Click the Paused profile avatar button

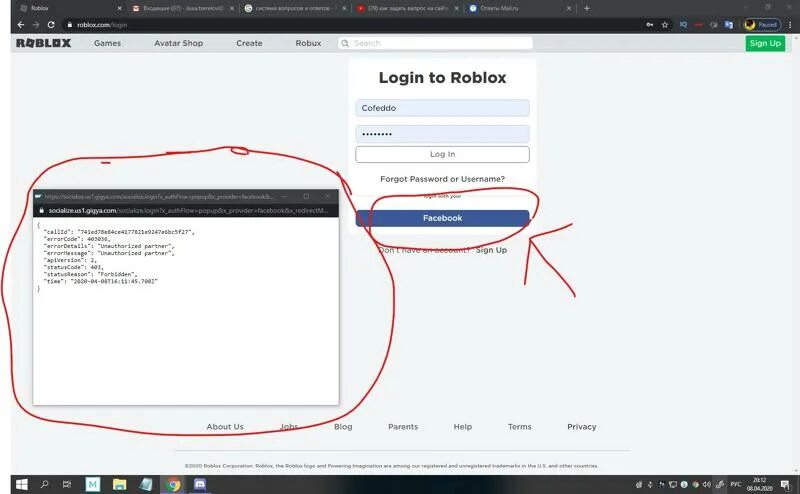762,24
